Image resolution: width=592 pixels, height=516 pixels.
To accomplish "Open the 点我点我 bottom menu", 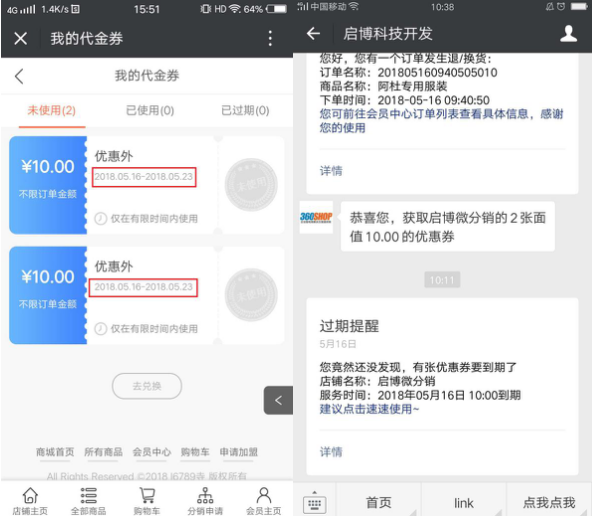I will pyautogui.click(x=549, y=502).
